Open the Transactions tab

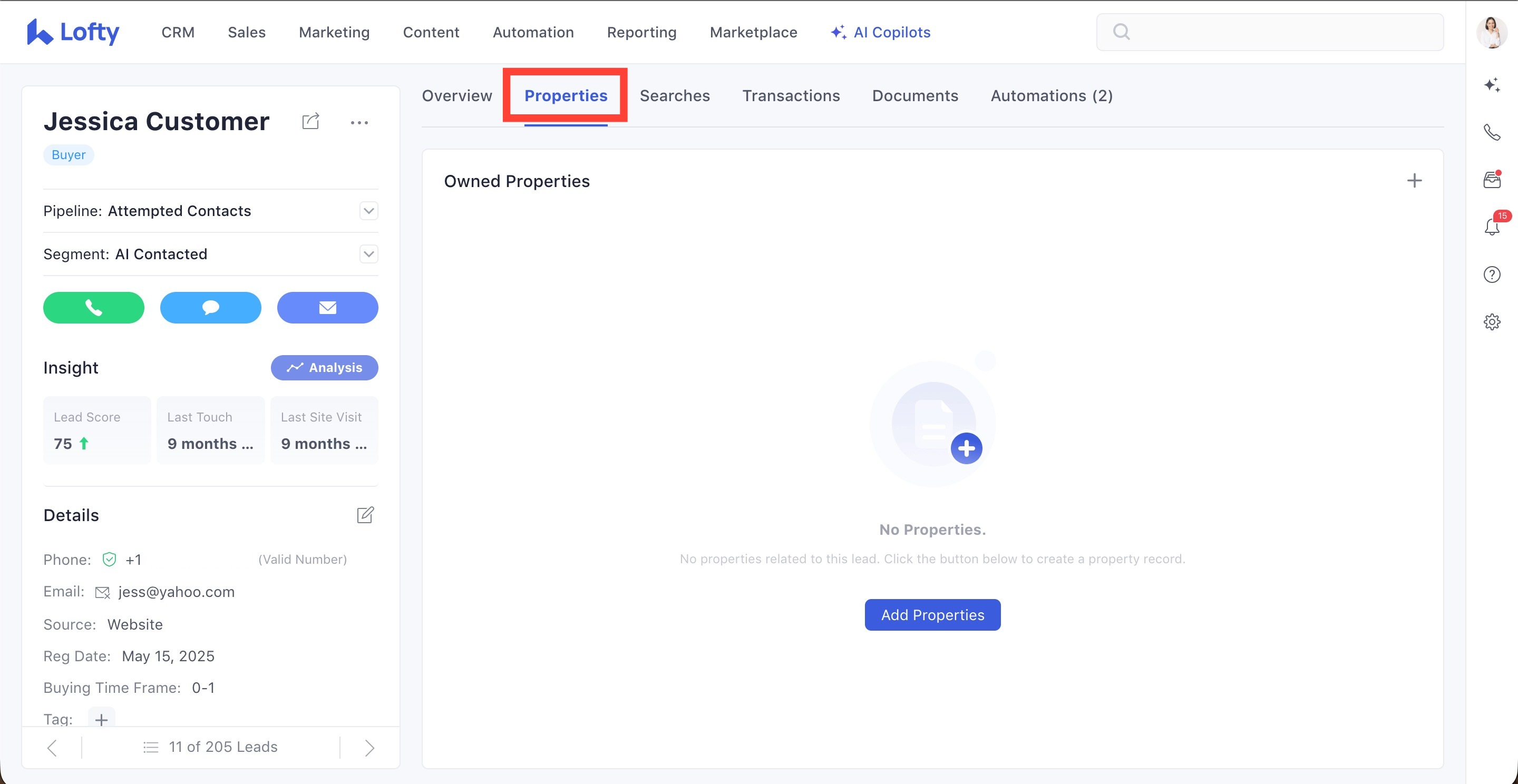click(790, 95)
